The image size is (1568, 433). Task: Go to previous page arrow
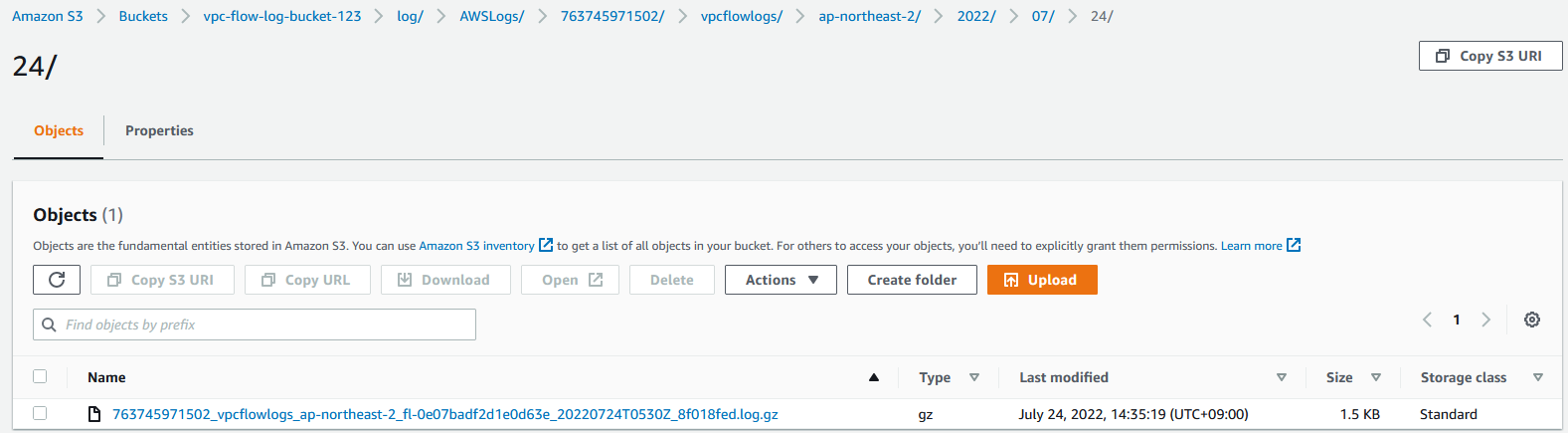pyautogui.click(x=1428, y=320)
